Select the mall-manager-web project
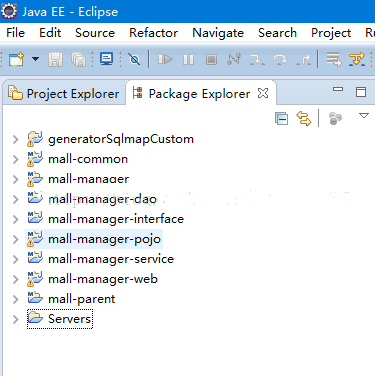Screen dimensions: 375x376 pos(103,279)
